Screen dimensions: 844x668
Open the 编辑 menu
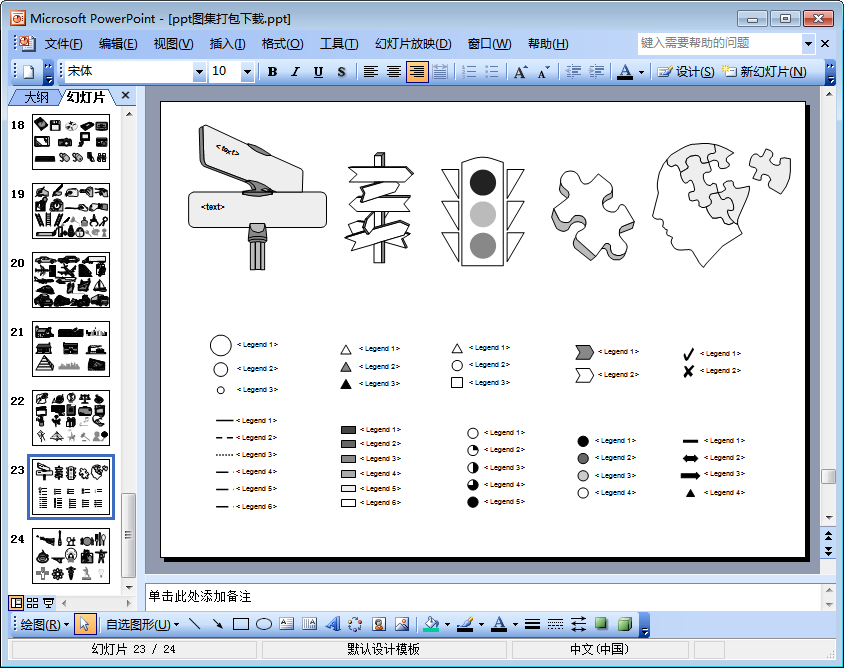tap(118, 44)
